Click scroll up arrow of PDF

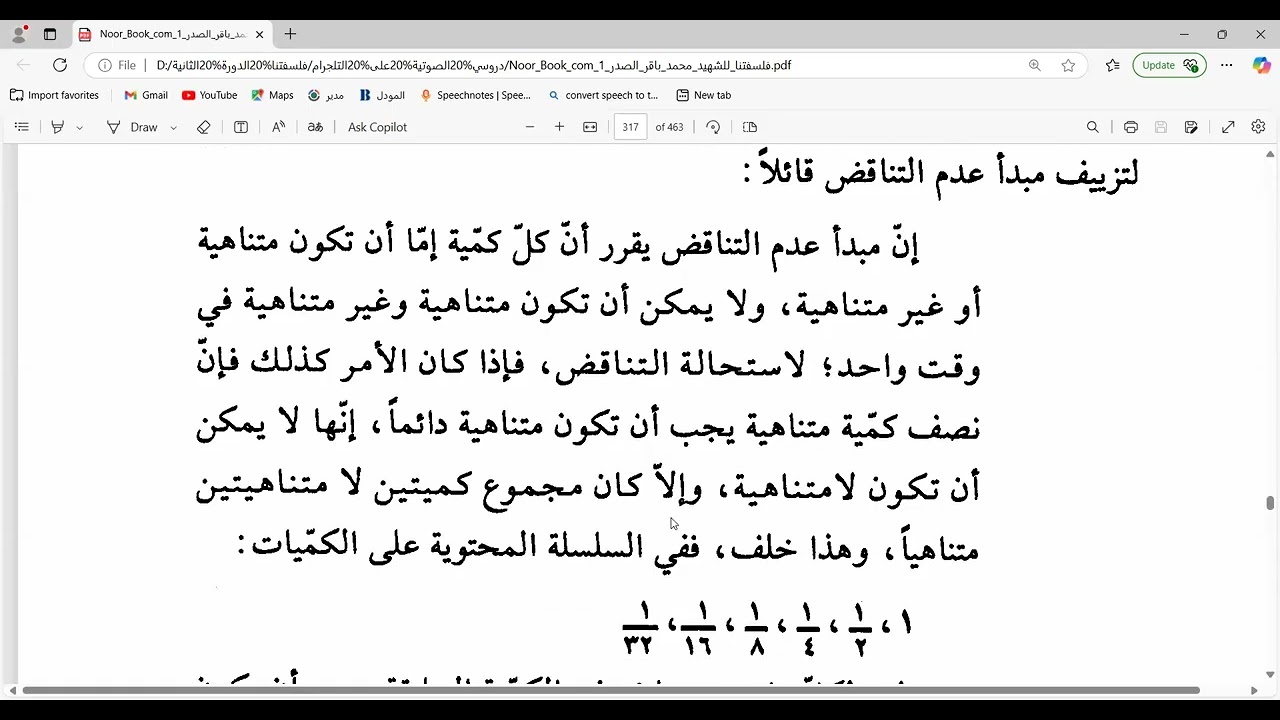[x=1270, y=154]
